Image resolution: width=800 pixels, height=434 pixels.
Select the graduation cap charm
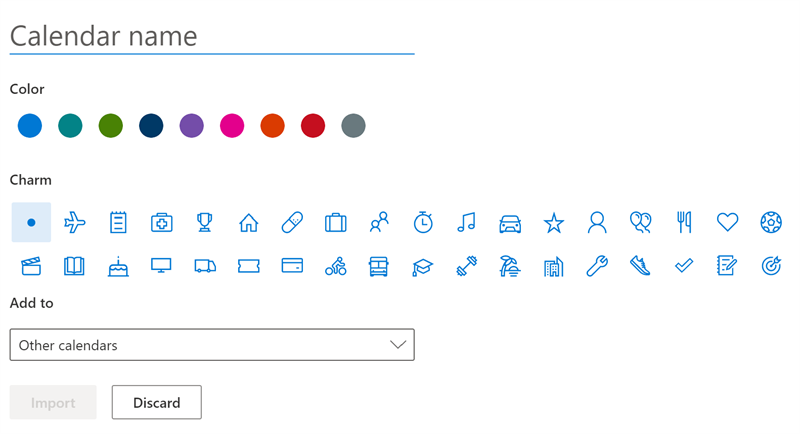point(422,266)
